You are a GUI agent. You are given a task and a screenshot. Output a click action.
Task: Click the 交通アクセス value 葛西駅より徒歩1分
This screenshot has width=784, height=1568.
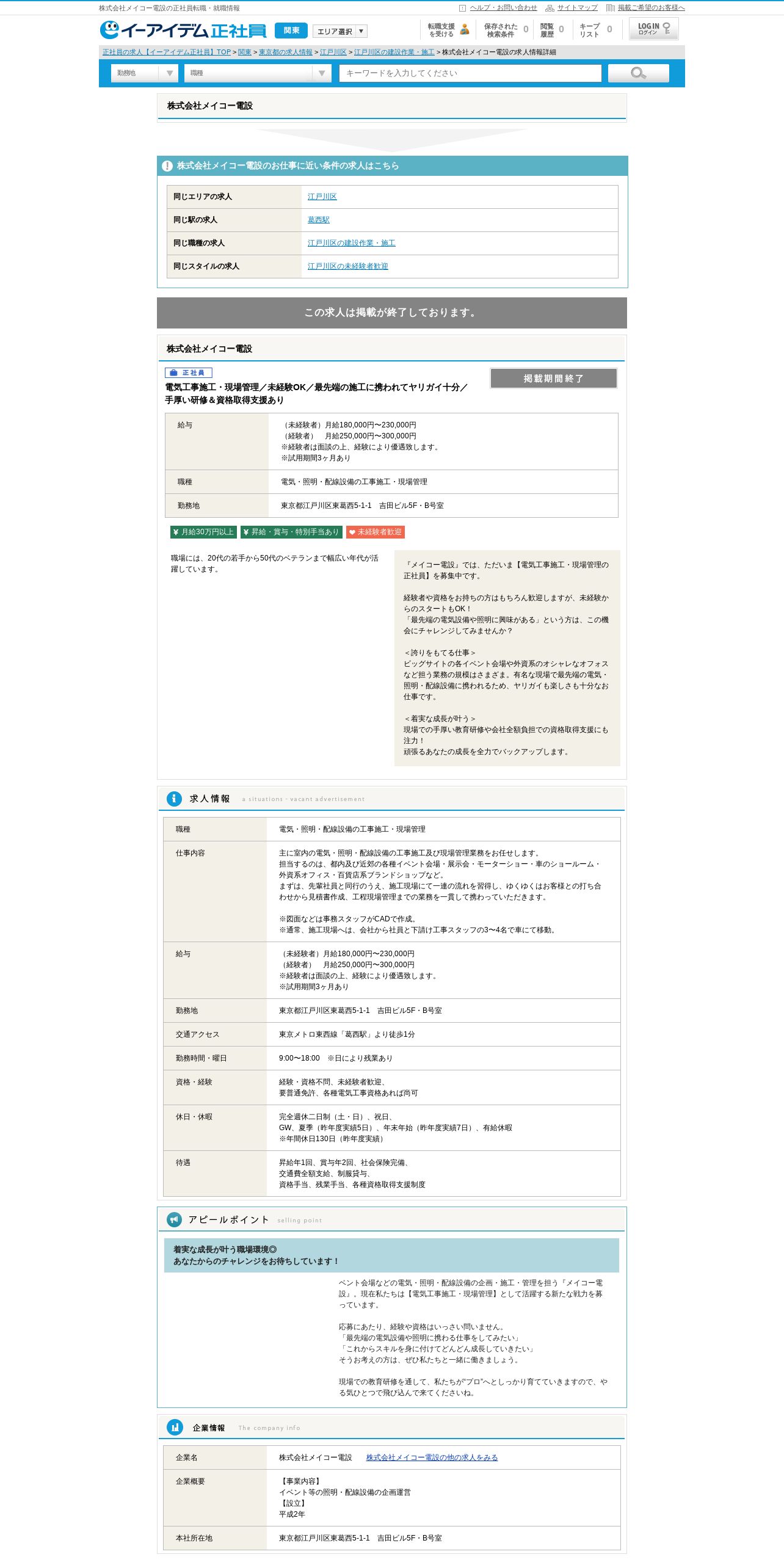[x=347, y=1034]
